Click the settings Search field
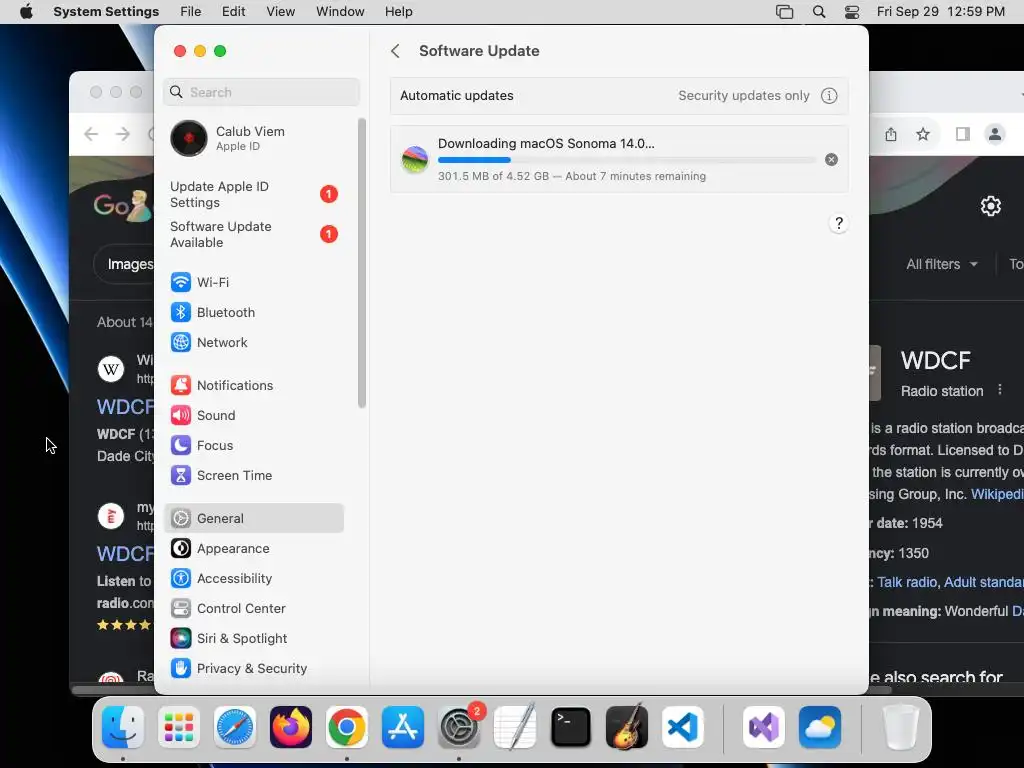This screenshot has width=1024, height=768. pos(261,92)
